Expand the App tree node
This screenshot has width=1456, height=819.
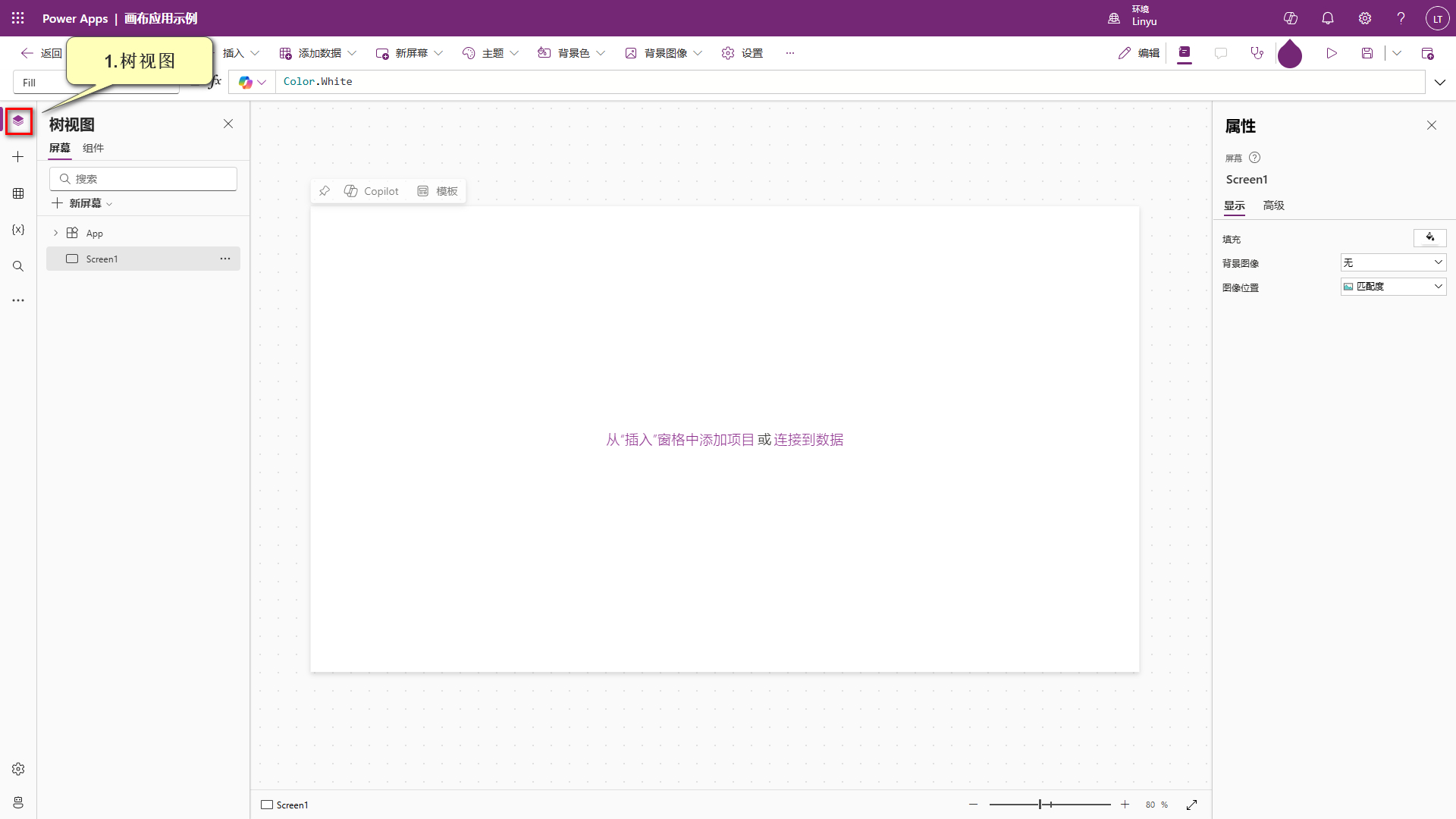point(55,233)
